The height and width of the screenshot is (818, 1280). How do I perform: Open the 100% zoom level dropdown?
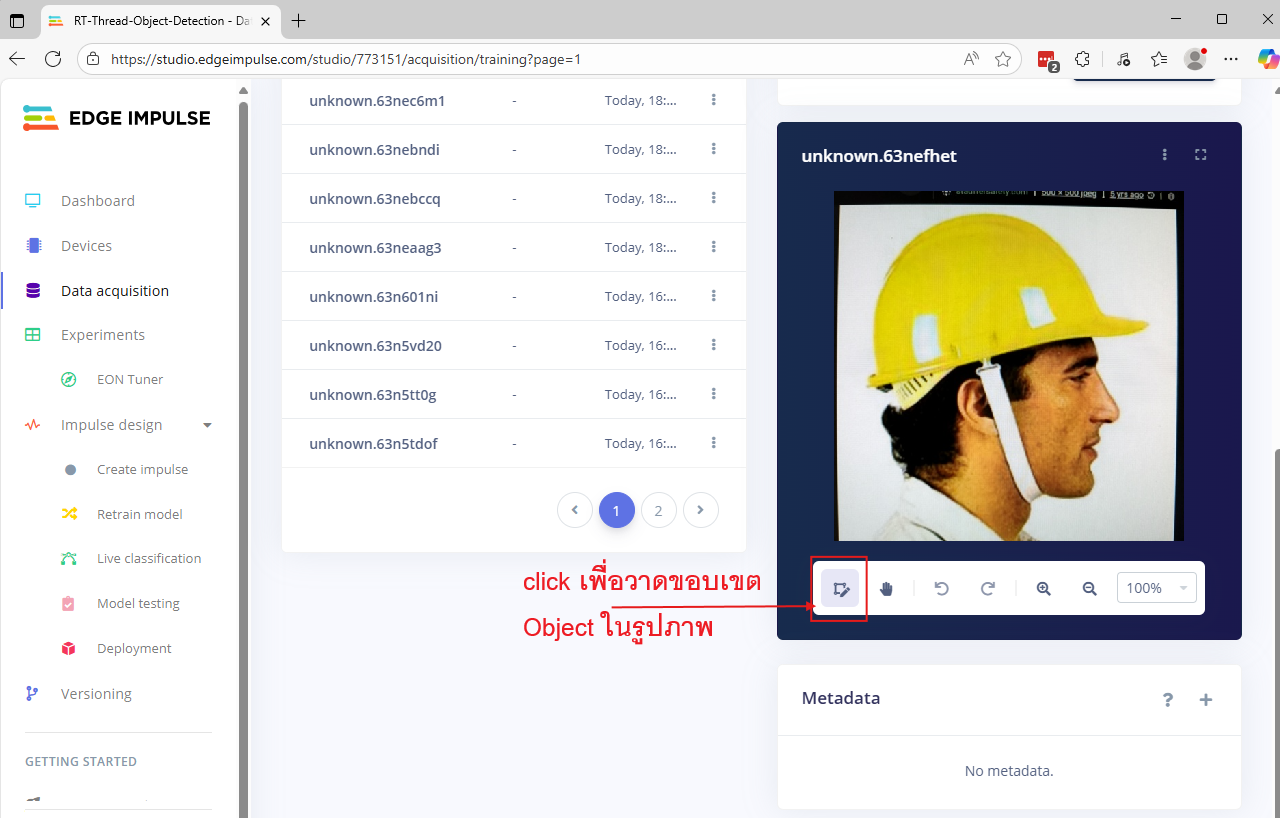[1156, 589]
